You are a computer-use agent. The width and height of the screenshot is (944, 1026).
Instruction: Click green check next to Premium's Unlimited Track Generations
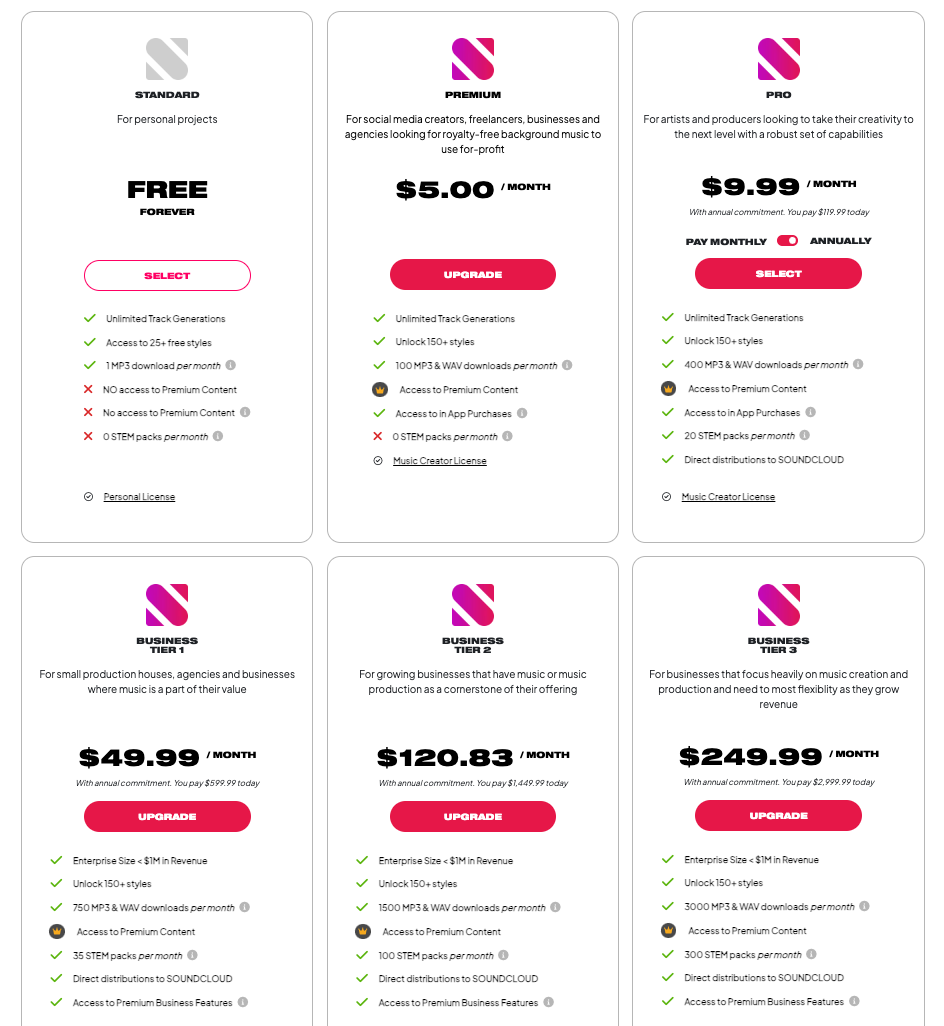378,318
